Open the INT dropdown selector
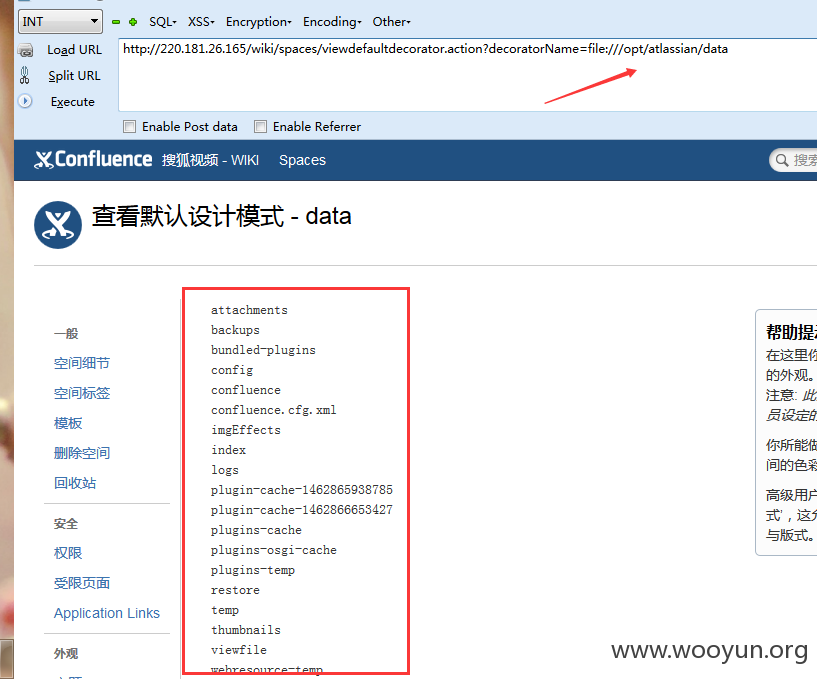The height and width of the screenshot is (679, 817). (60, 22)
